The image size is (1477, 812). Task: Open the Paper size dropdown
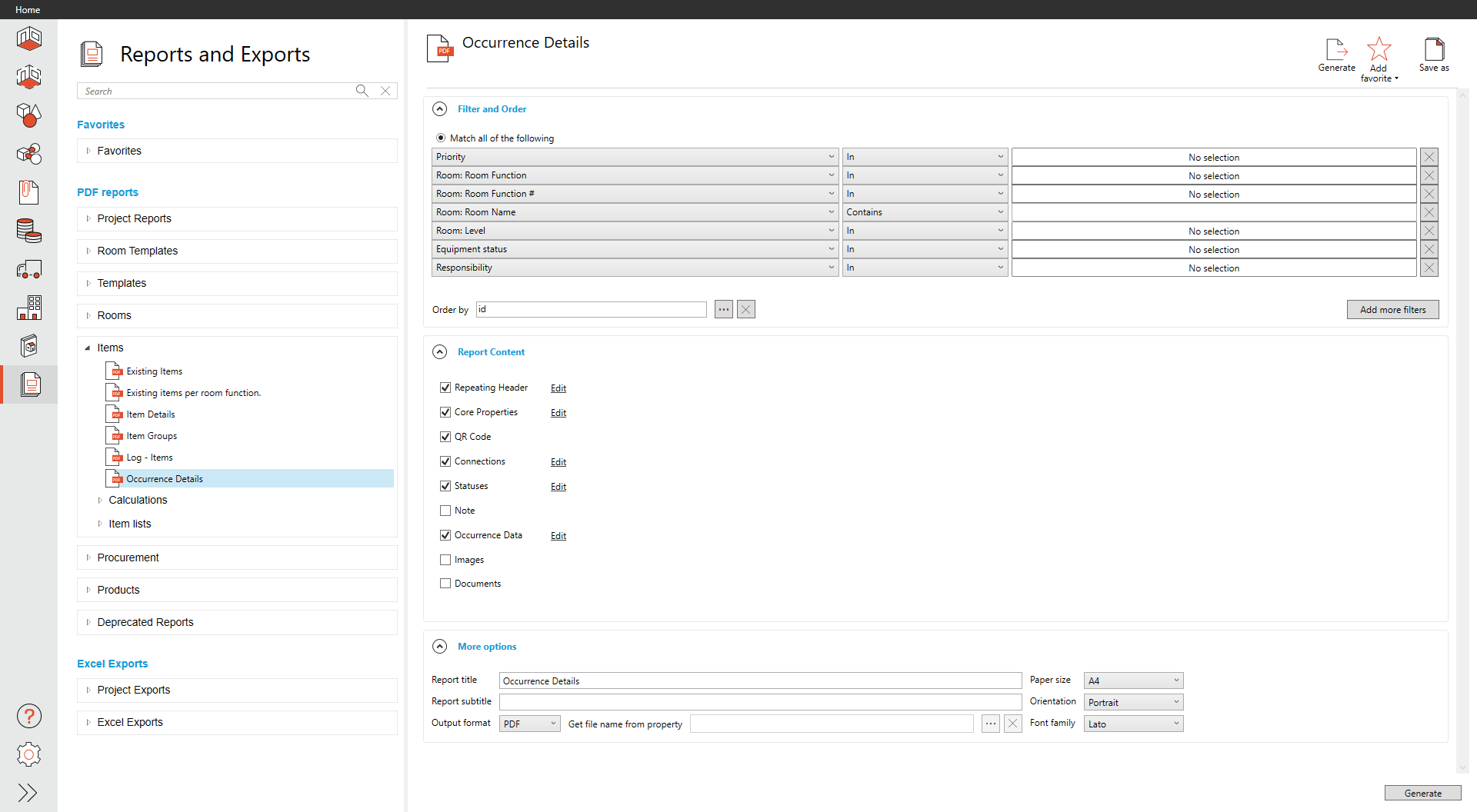1133,681
